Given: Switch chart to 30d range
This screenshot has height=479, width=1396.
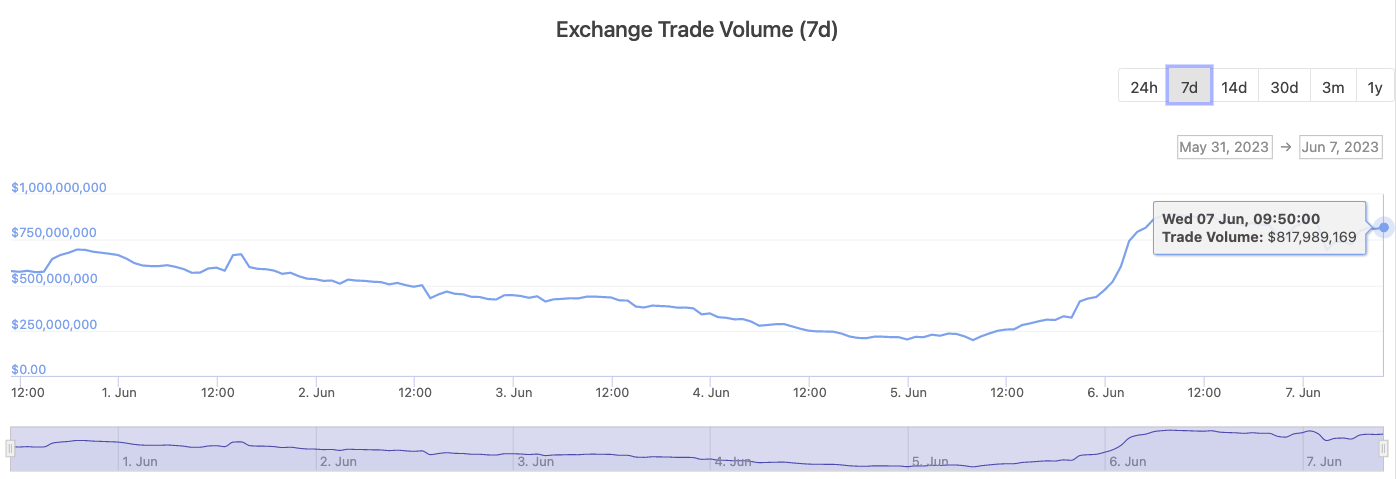Looking at the screenshot, I should 1284,86.
